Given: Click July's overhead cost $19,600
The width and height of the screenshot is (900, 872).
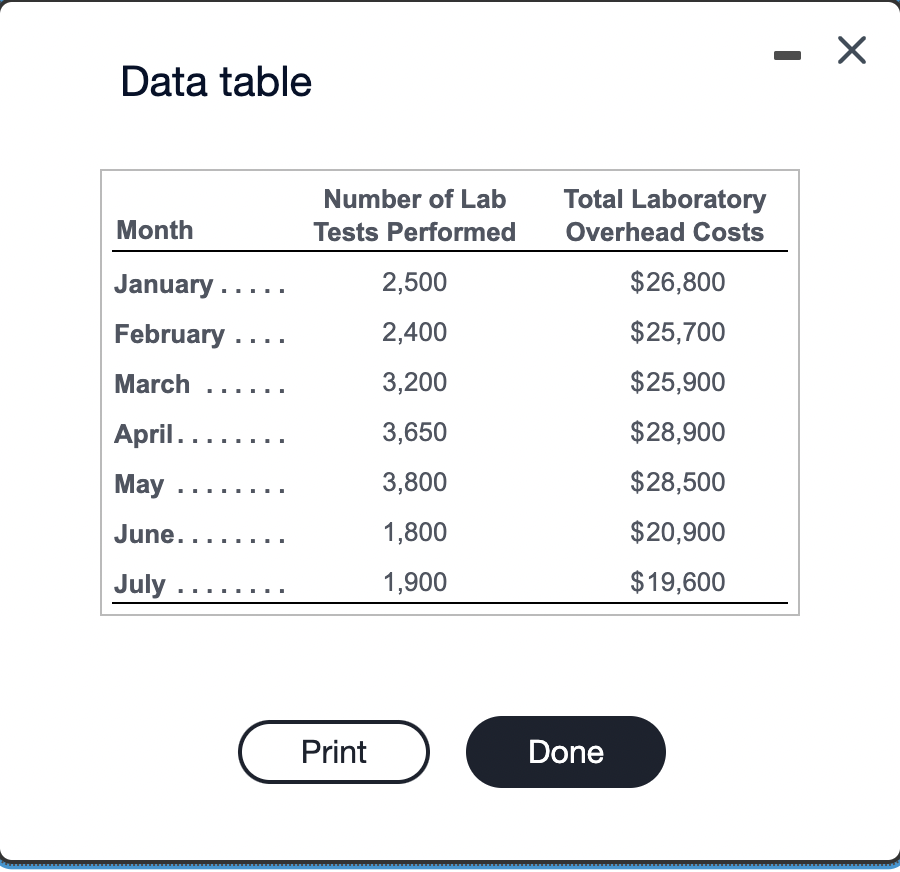Looking at the screenshot, I should (677, 582).
